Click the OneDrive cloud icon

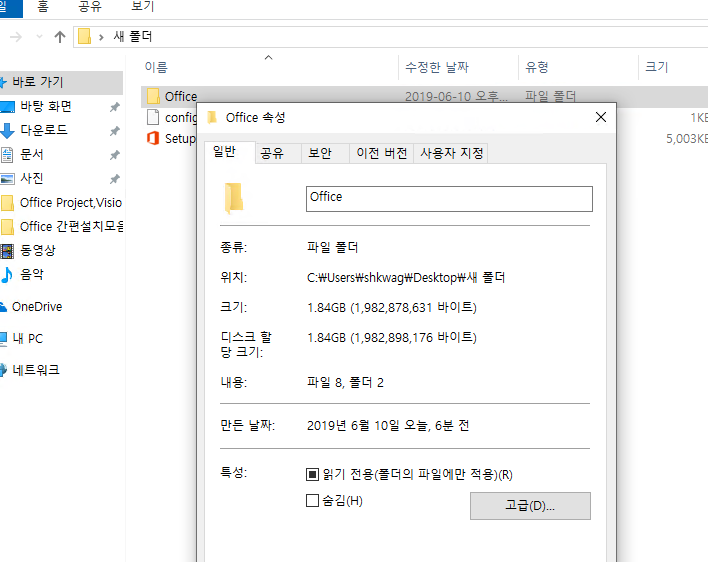tap(4, 307)
